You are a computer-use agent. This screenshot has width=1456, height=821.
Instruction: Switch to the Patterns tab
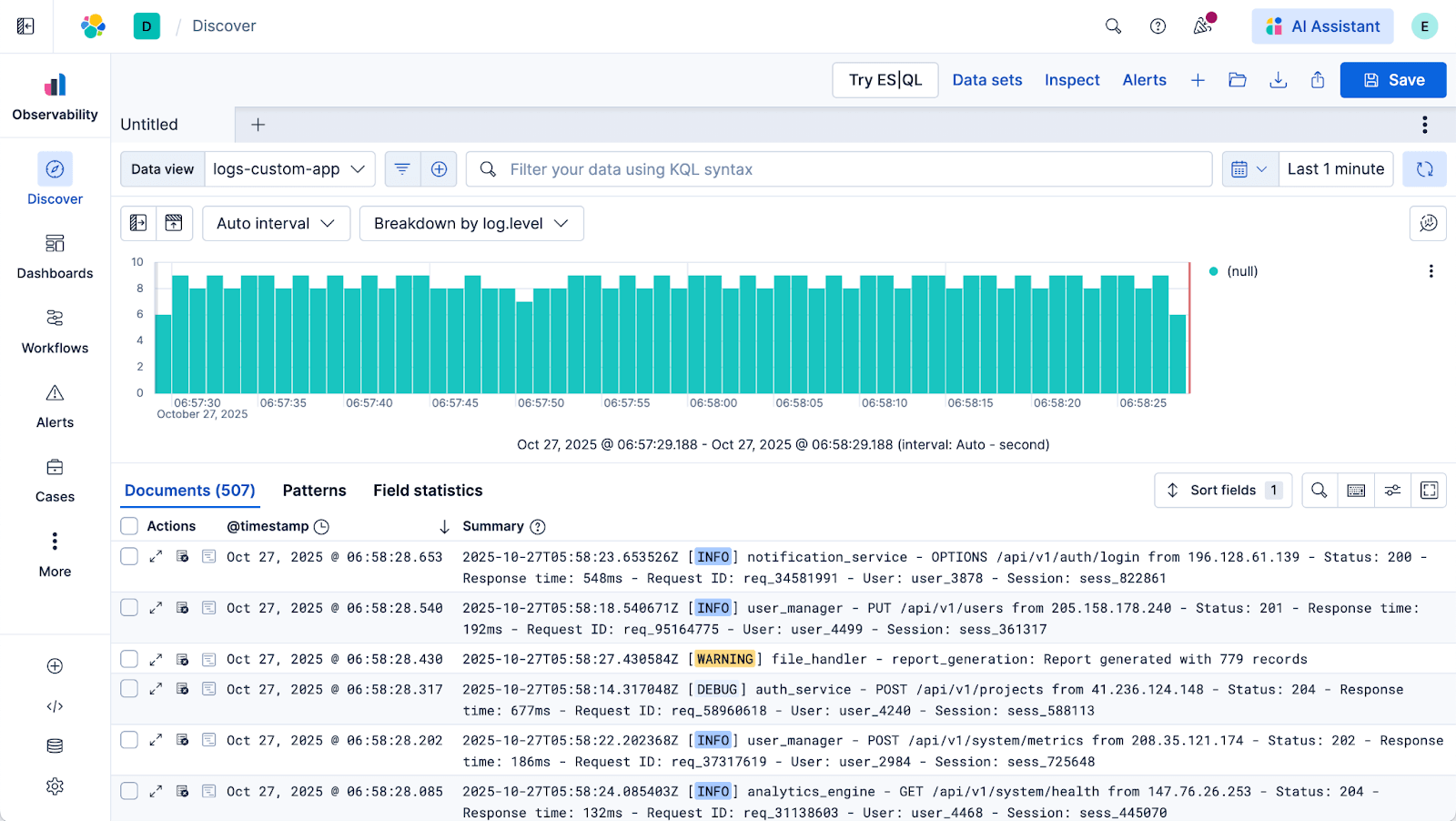coord(314,491)
